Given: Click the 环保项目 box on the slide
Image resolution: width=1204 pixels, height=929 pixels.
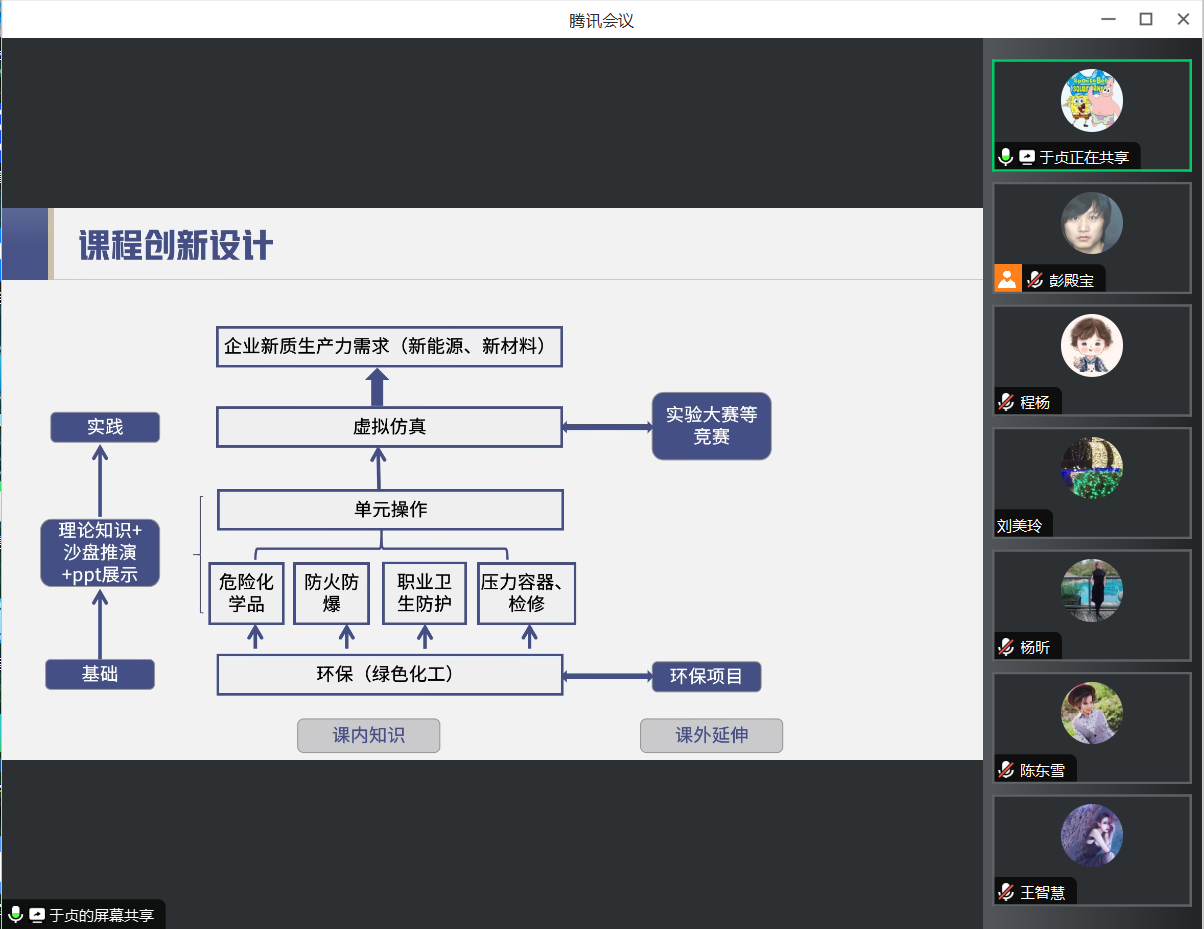Looking at the screenshot, I should [706, 676].
